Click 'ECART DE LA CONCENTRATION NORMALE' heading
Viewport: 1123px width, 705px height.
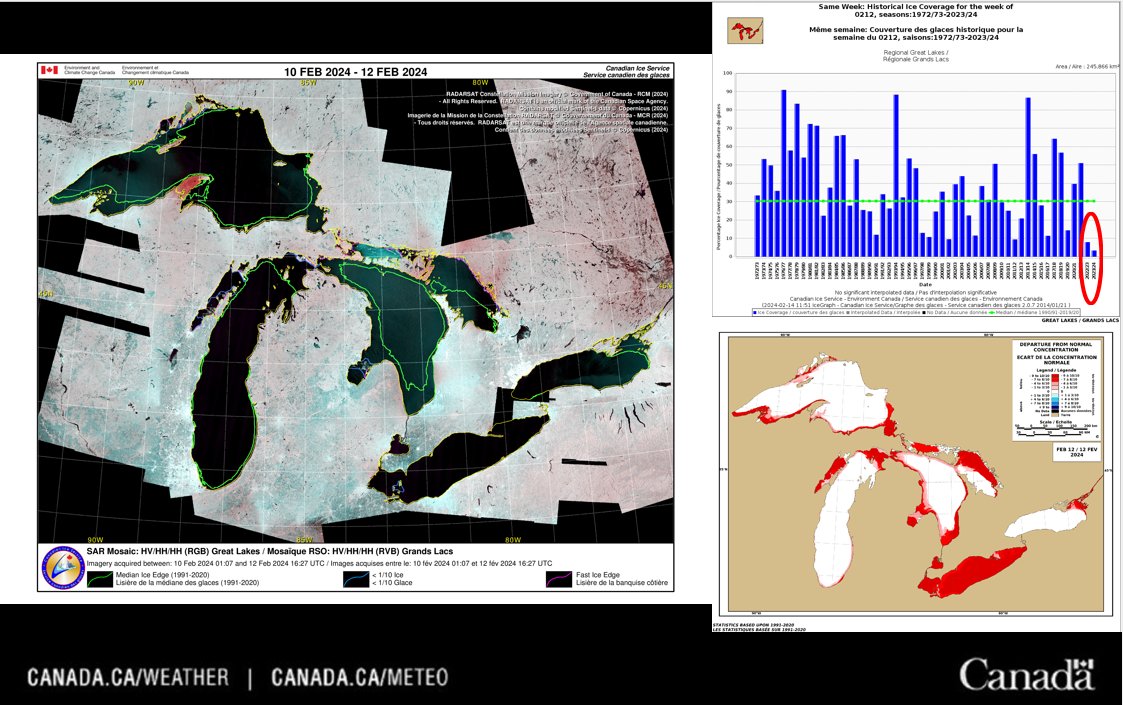point(1056,359)
